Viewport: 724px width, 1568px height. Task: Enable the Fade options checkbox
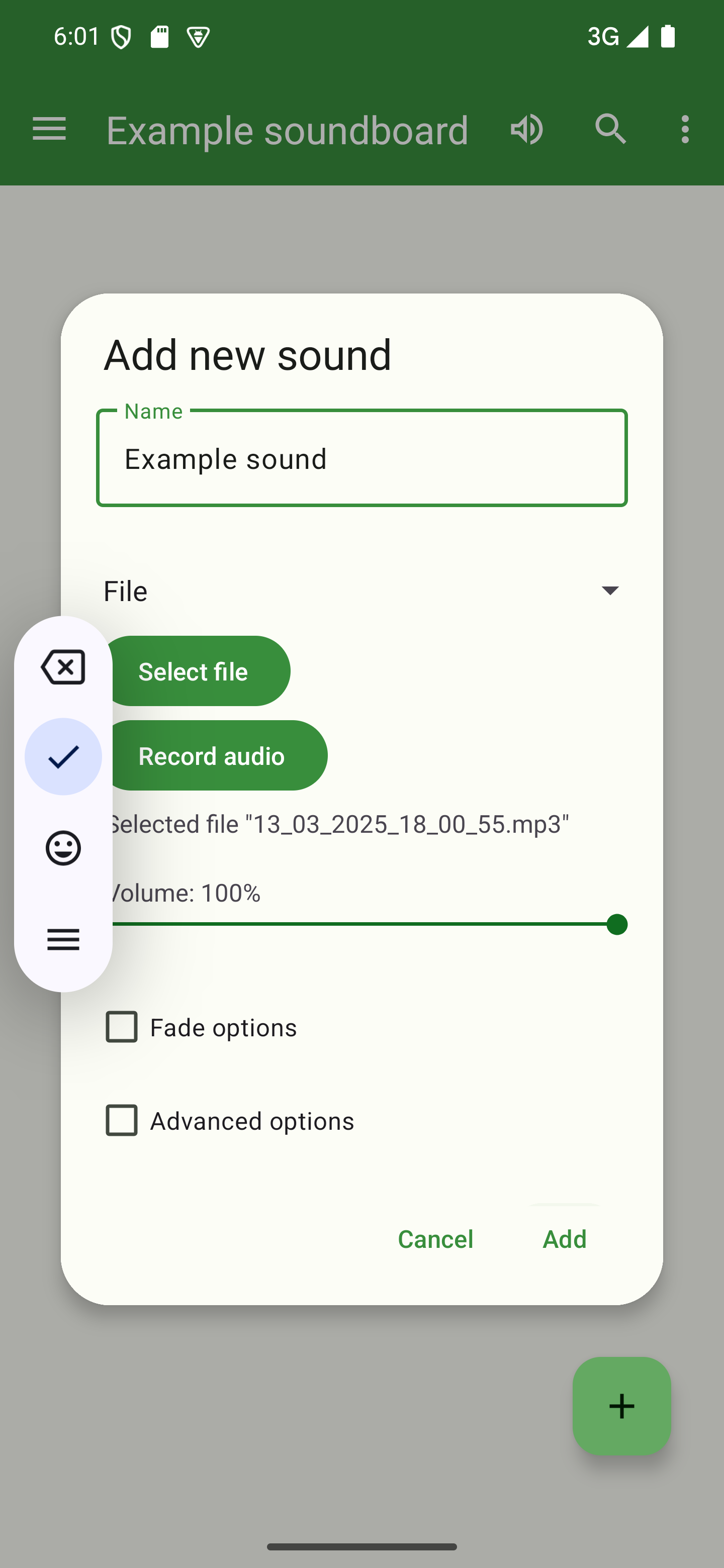(122, 1027)
